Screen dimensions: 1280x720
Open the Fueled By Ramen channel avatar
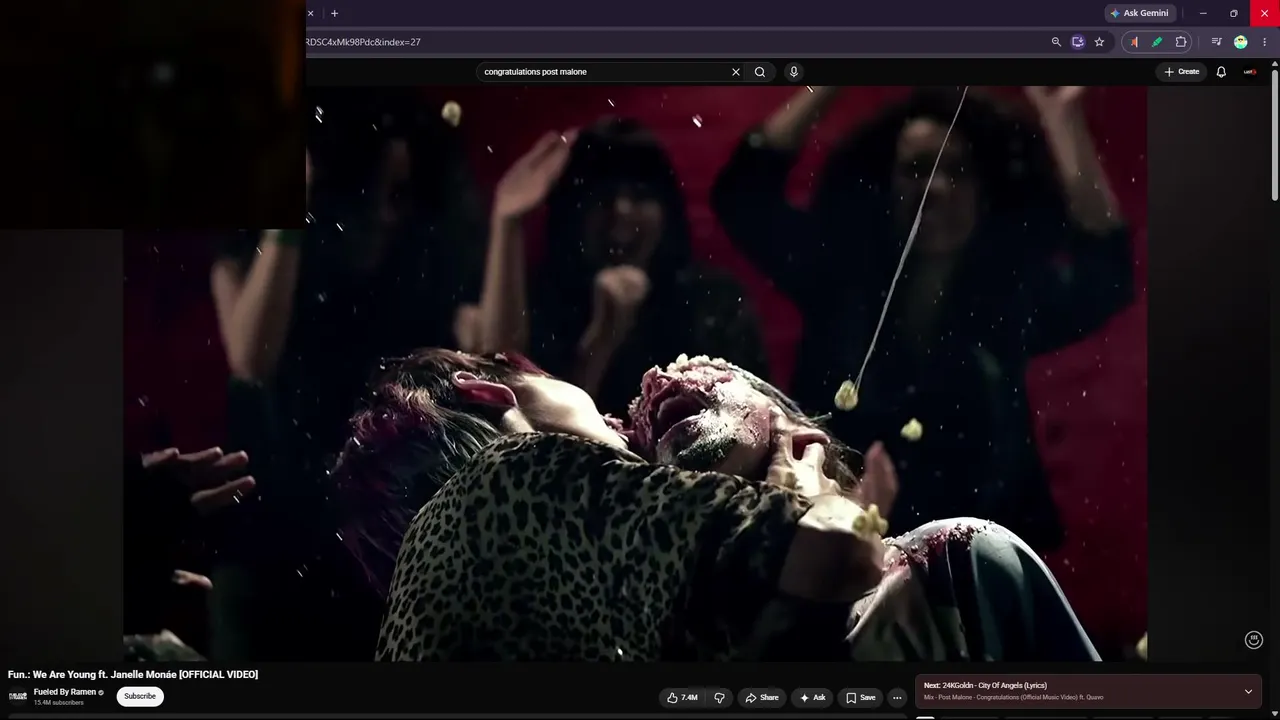pos(18,696)
